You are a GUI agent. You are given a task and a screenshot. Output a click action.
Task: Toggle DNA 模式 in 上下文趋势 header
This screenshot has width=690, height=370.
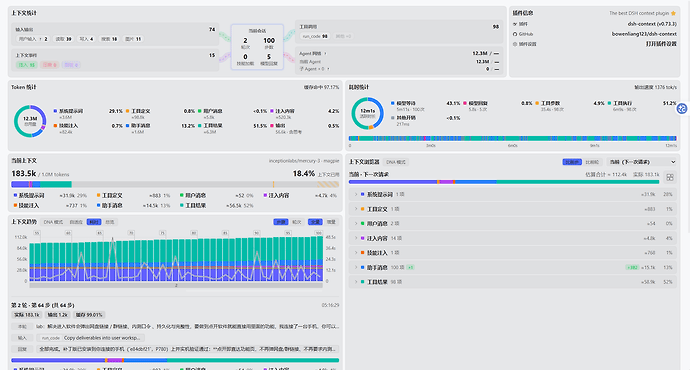pos(53,222)
